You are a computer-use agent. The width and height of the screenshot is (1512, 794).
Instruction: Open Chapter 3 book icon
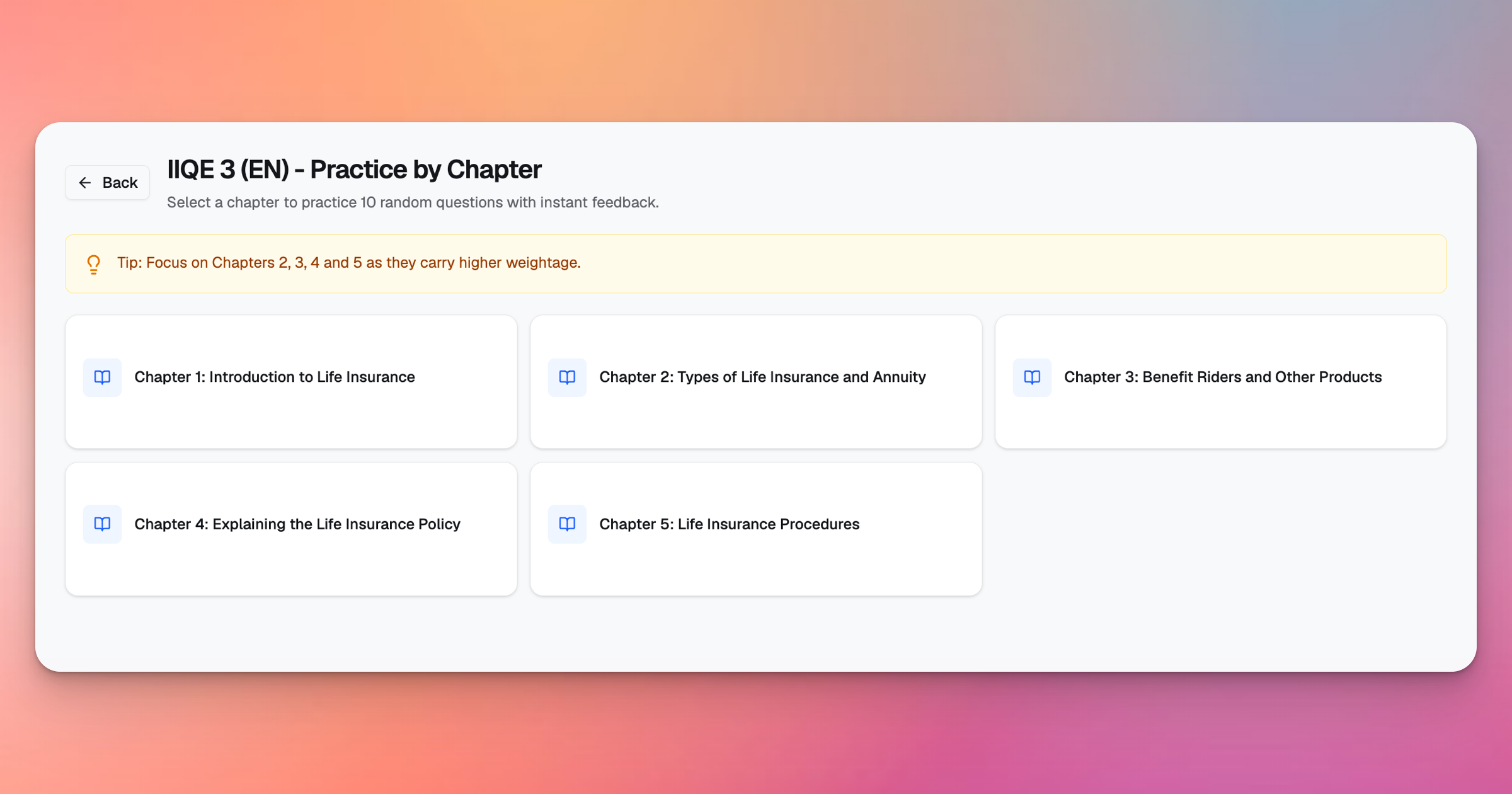[1032, 377]
